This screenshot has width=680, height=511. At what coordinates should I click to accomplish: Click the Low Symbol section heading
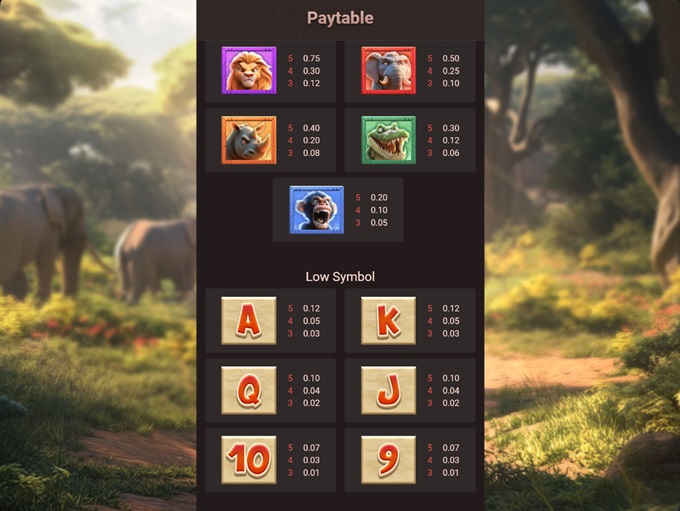point(340,277)
